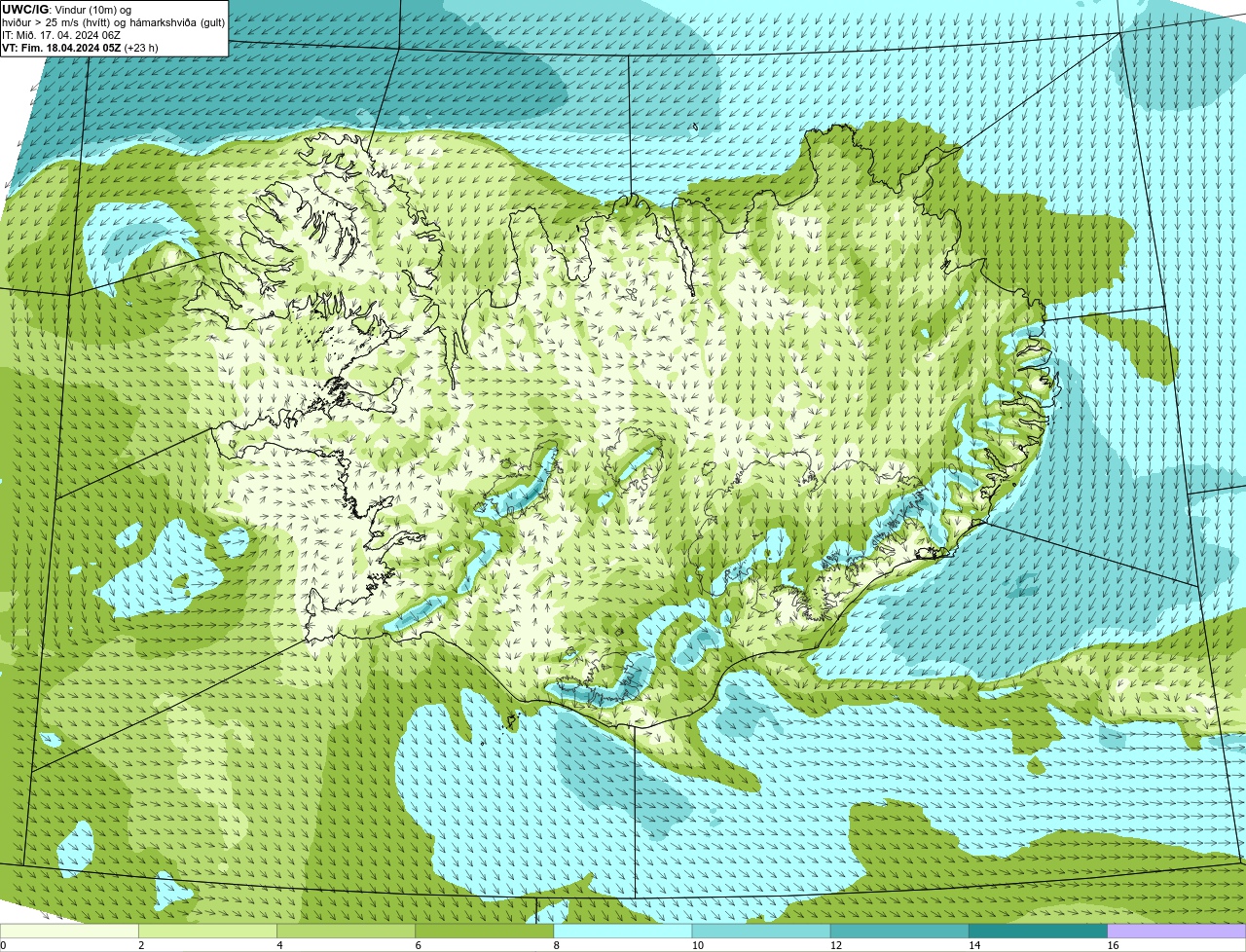Pick the medium green 4–6 legend swatch
Image resolution: width=1246 pixels, height=952 pixels.
pyautogui.click(x=346, y=931)
